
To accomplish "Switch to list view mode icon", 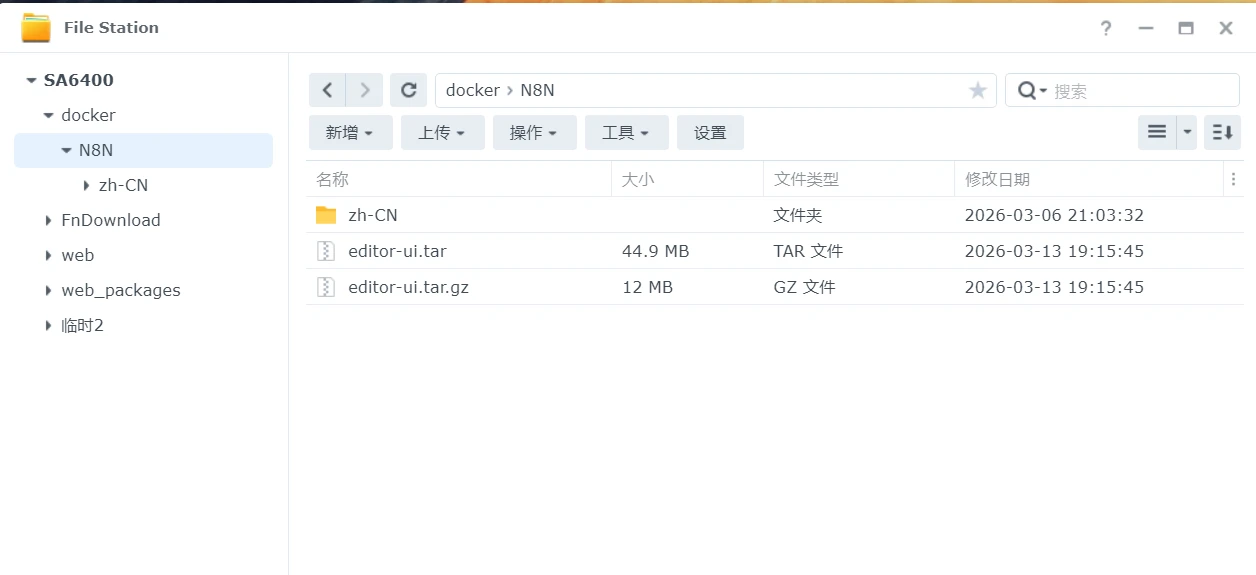I will [1157, 132].
